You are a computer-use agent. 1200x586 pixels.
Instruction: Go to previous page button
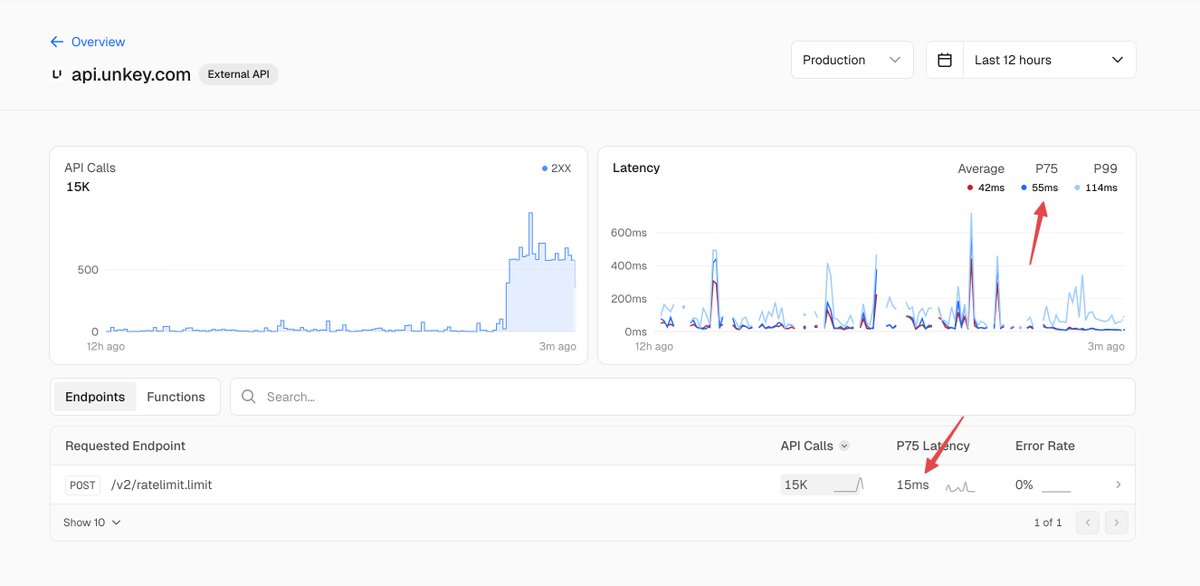point(1087,522)
